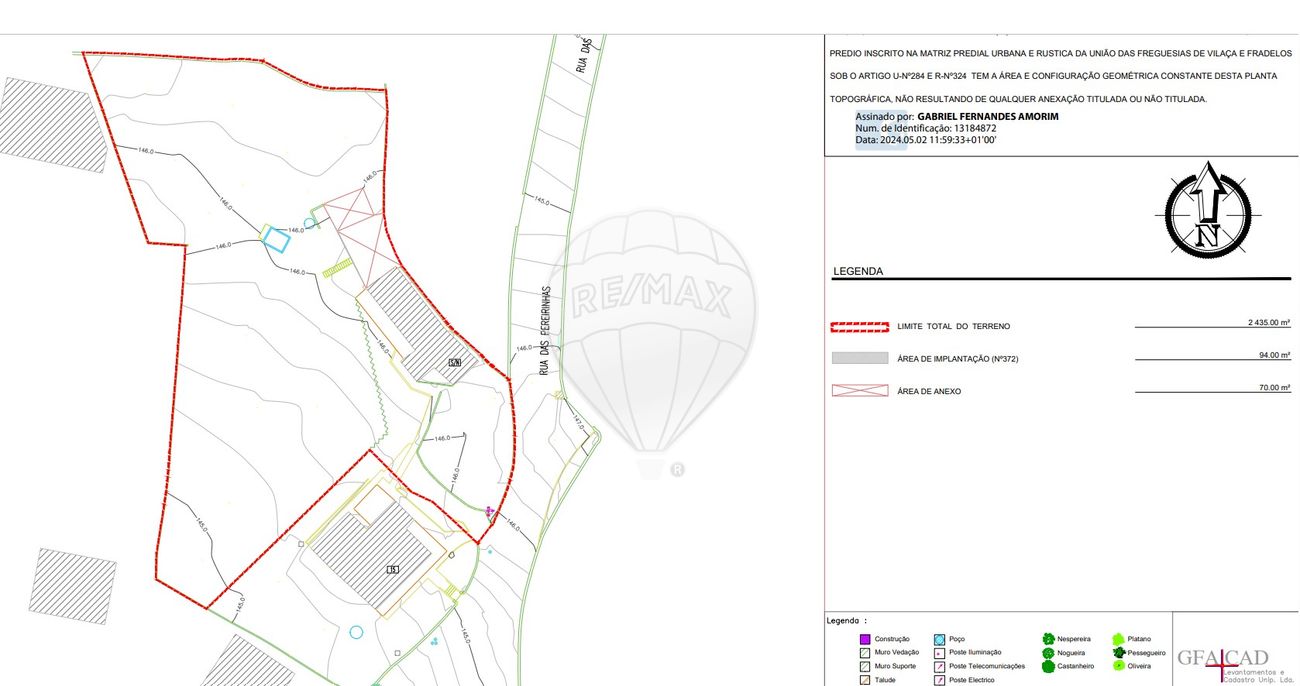This screenshot has height=686, width=1300.
Task: Click the 'LIMITE TOTAL DO TERRENO' label
Action: pos(953,326)
